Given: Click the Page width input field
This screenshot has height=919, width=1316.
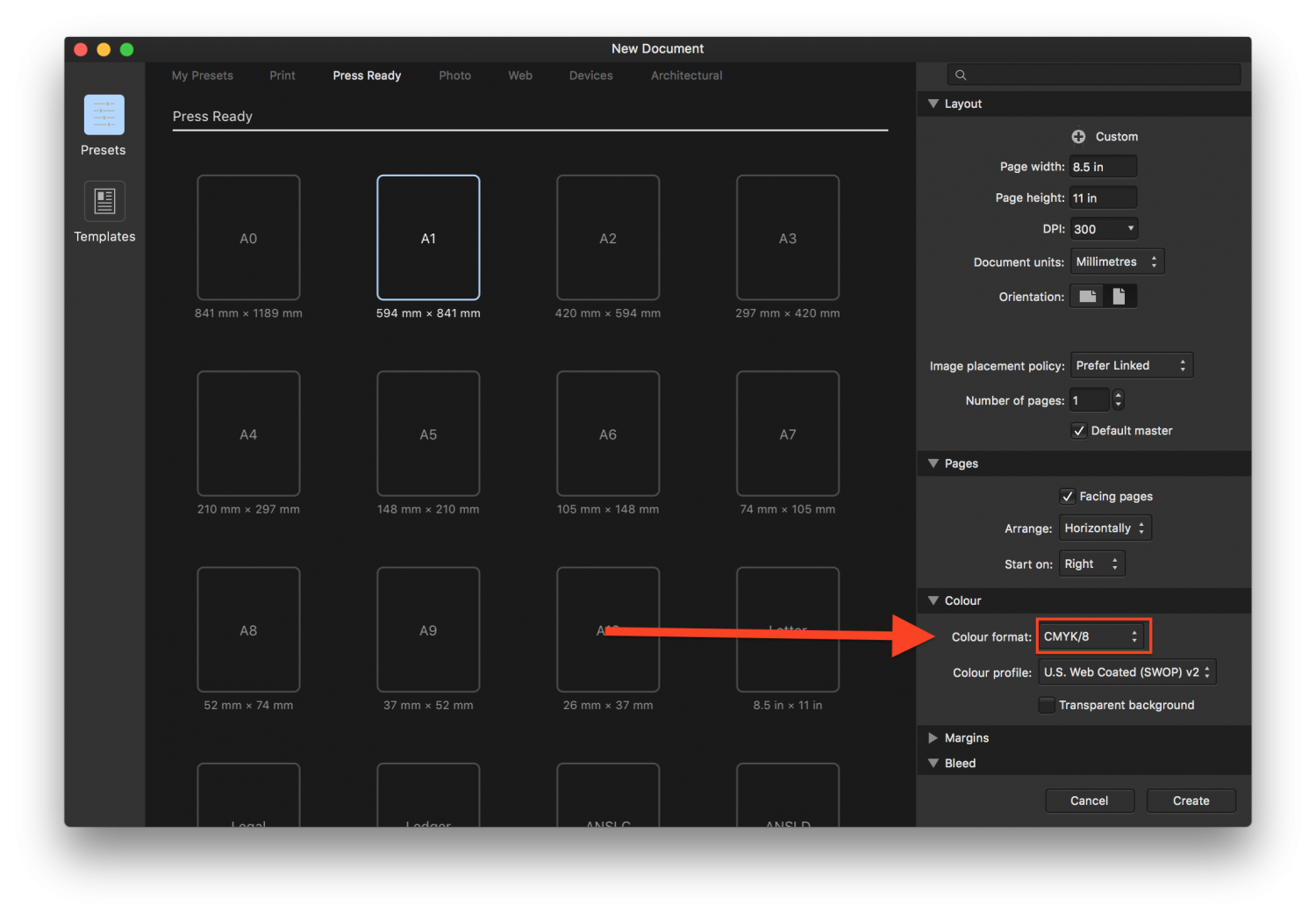Looking at the screenshot, I should click(1102, 167).
